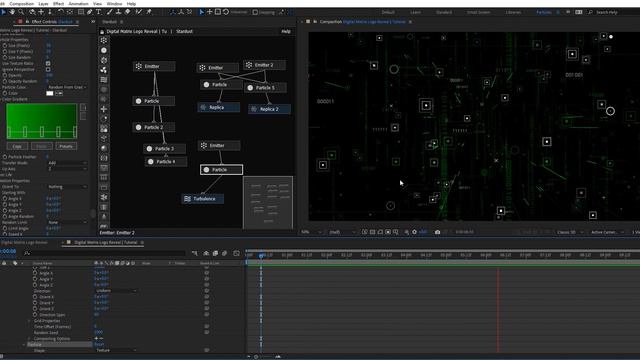Image resolution: width=640 pixels, height=360 pixels.
Task: Select the Pen tool
Action: point(89,12)
